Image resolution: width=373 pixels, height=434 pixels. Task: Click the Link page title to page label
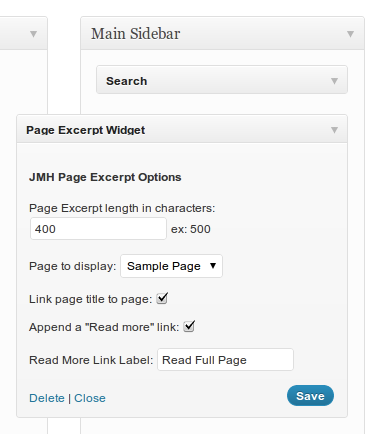(x=90, y=299)
